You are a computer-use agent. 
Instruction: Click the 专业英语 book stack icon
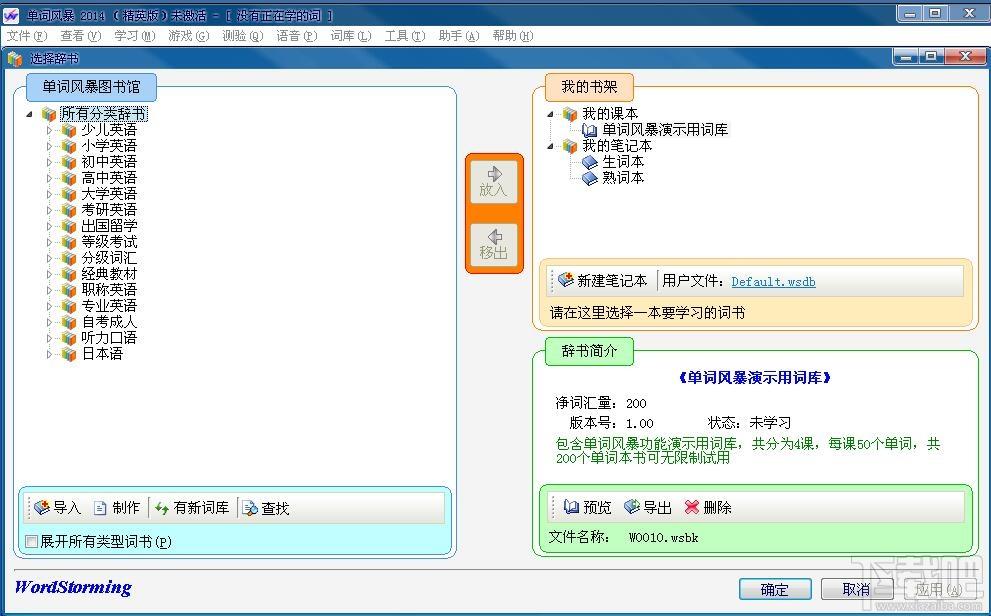(x=69, y=306)
